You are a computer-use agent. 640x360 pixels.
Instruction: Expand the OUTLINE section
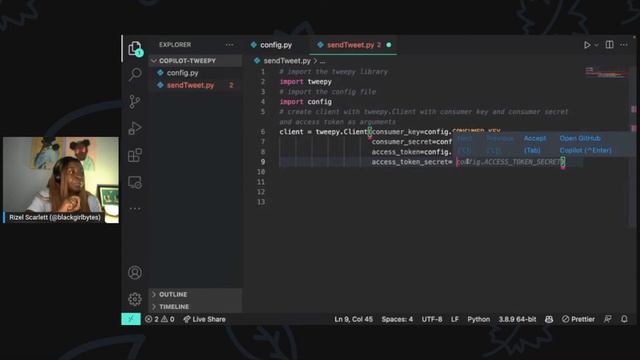pos(195,294)
